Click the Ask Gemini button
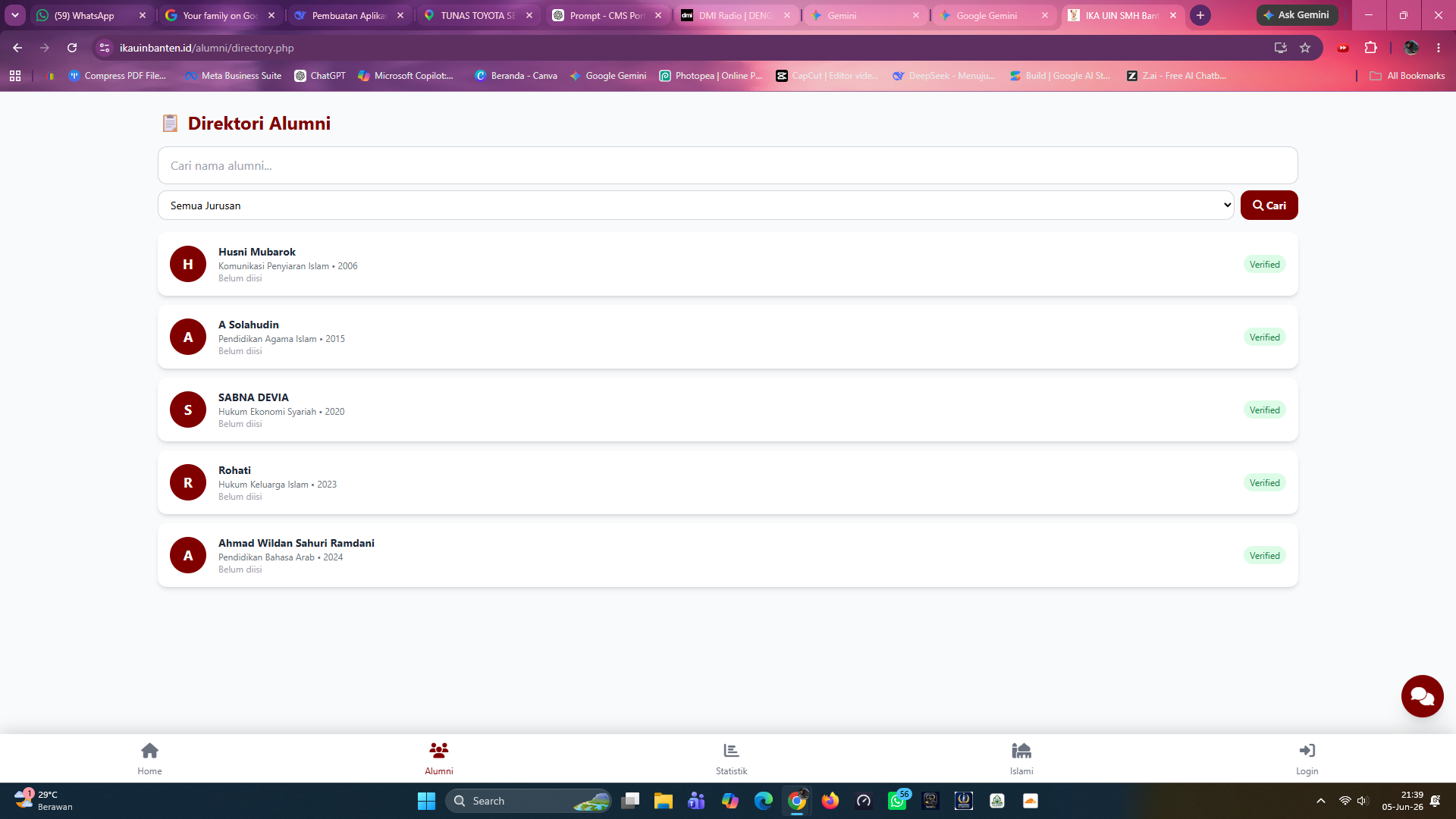This screenshot has height=819, width=1456. [1297, 15]
